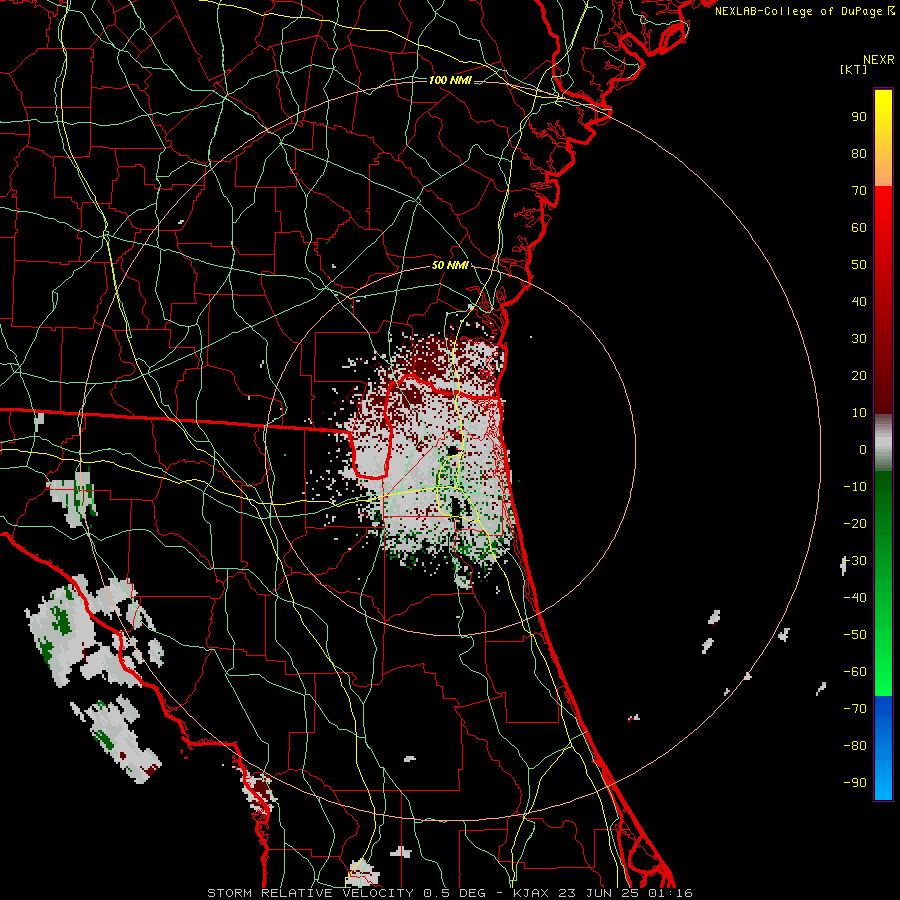Click the 10 value on the velocity scale
The height and width of the screenshot is (900, 900).
click(859, 413)
